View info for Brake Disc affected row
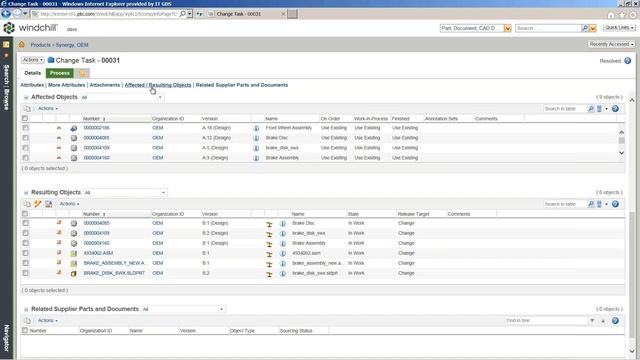This screenshot has width=640, height=360. coord(256,138)
